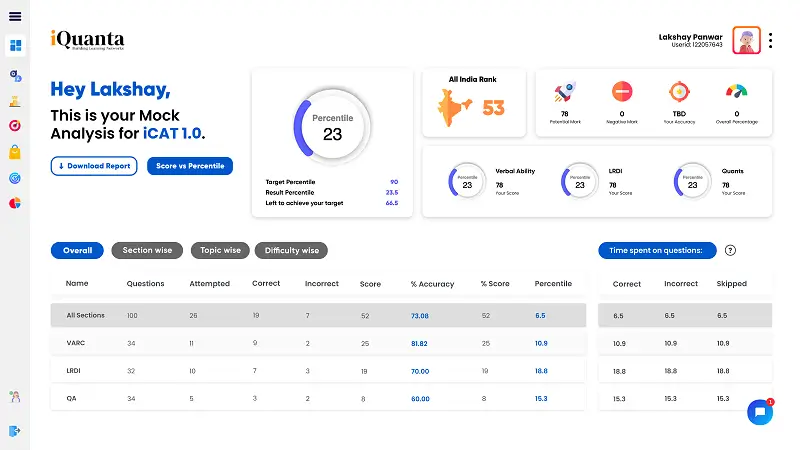Switch to the Difficulty wise tab
Viewport: 800px width, 450px height.
pos(291,251)
